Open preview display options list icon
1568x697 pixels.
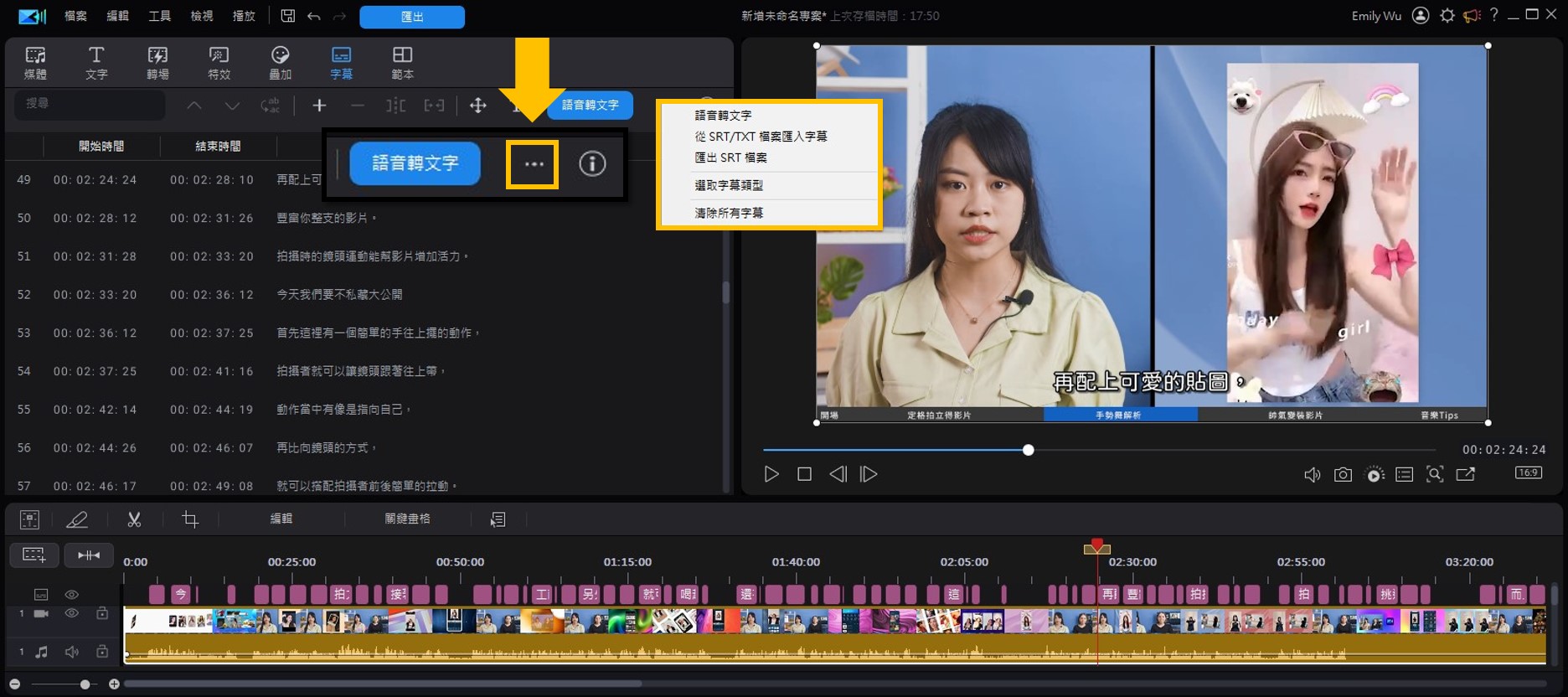1405,475
